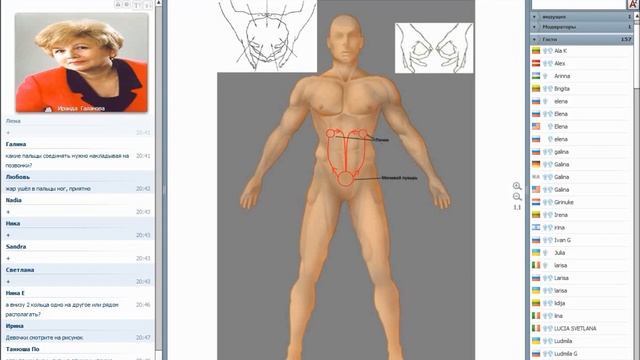Screen dimensions: 640x360
Task: Click chat sender name Галина
Action: 16,144
